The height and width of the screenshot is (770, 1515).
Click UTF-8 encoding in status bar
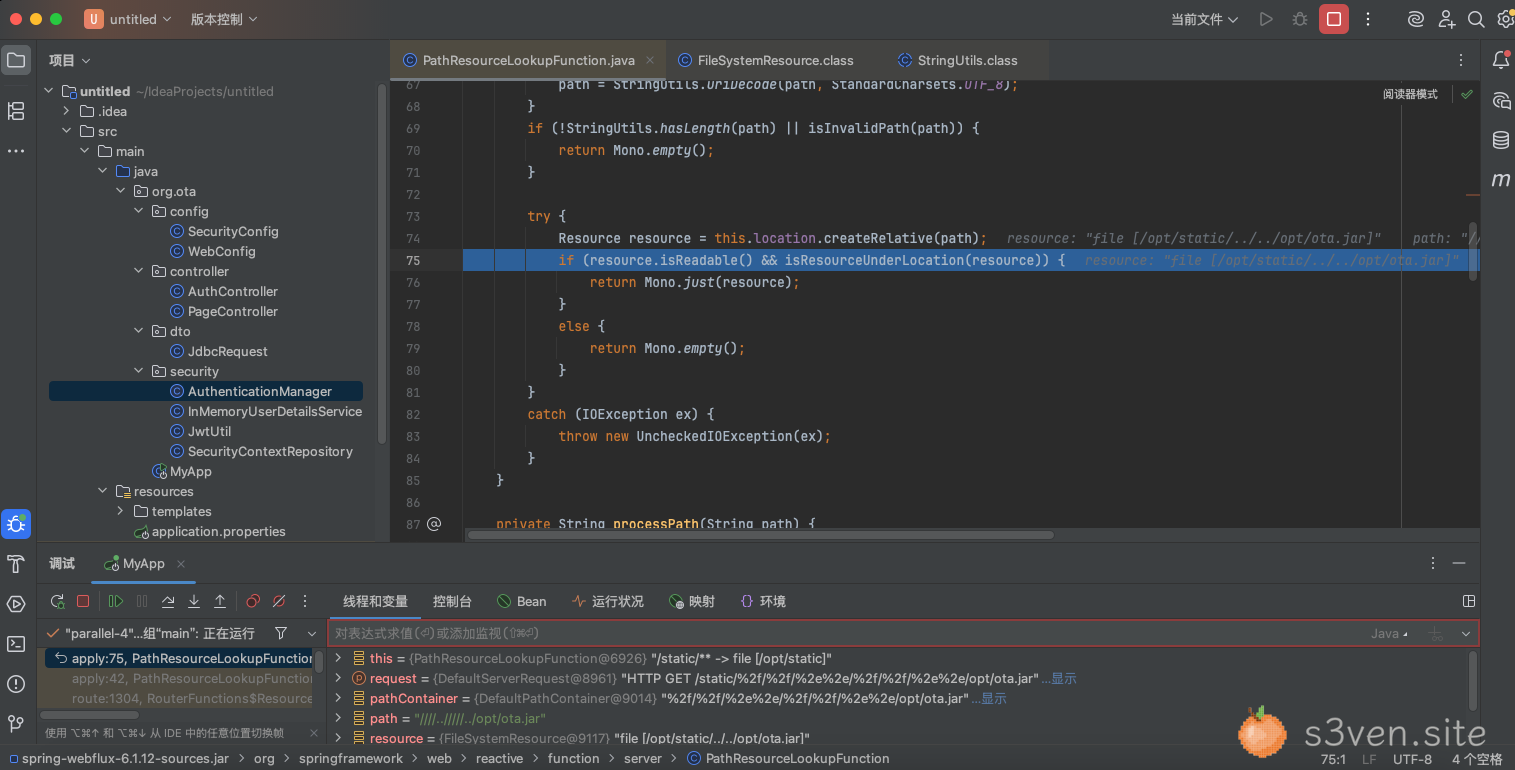click(1413, 759)
